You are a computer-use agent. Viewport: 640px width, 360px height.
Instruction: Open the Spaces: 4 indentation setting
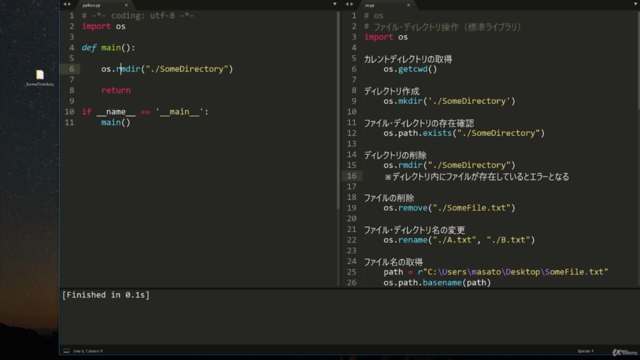[x=585, y=351]
